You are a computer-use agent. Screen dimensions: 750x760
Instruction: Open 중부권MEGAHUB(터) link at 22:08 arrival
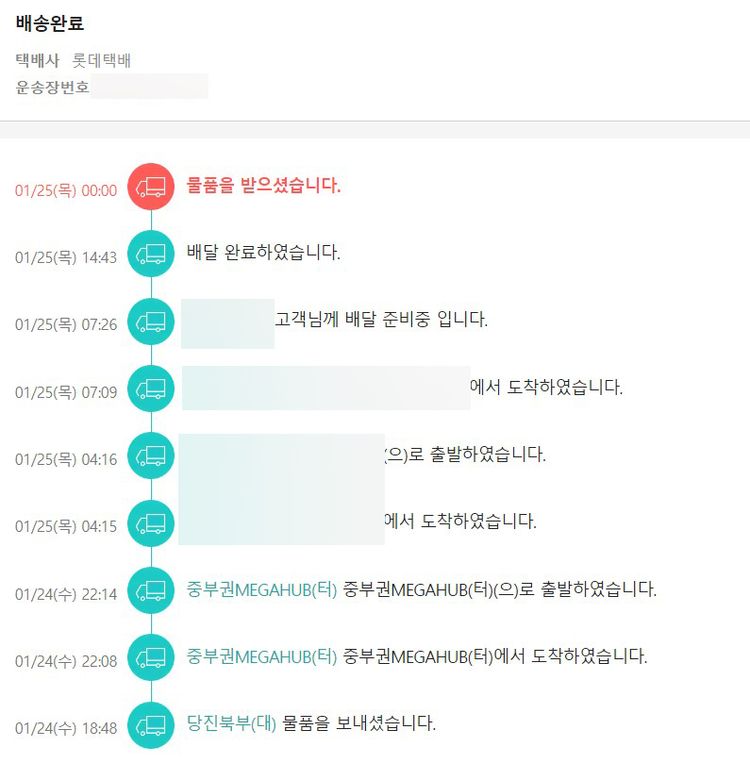pos(262,657)
